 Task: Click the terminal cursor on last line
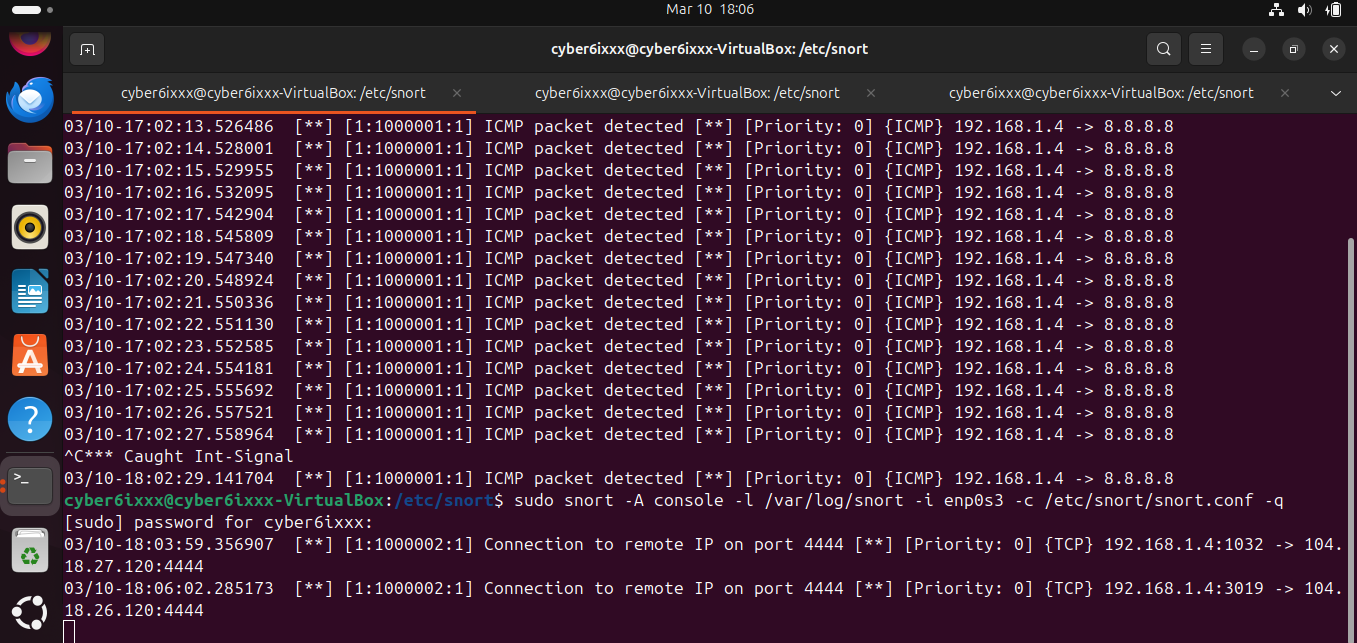[x=69, y=631]
